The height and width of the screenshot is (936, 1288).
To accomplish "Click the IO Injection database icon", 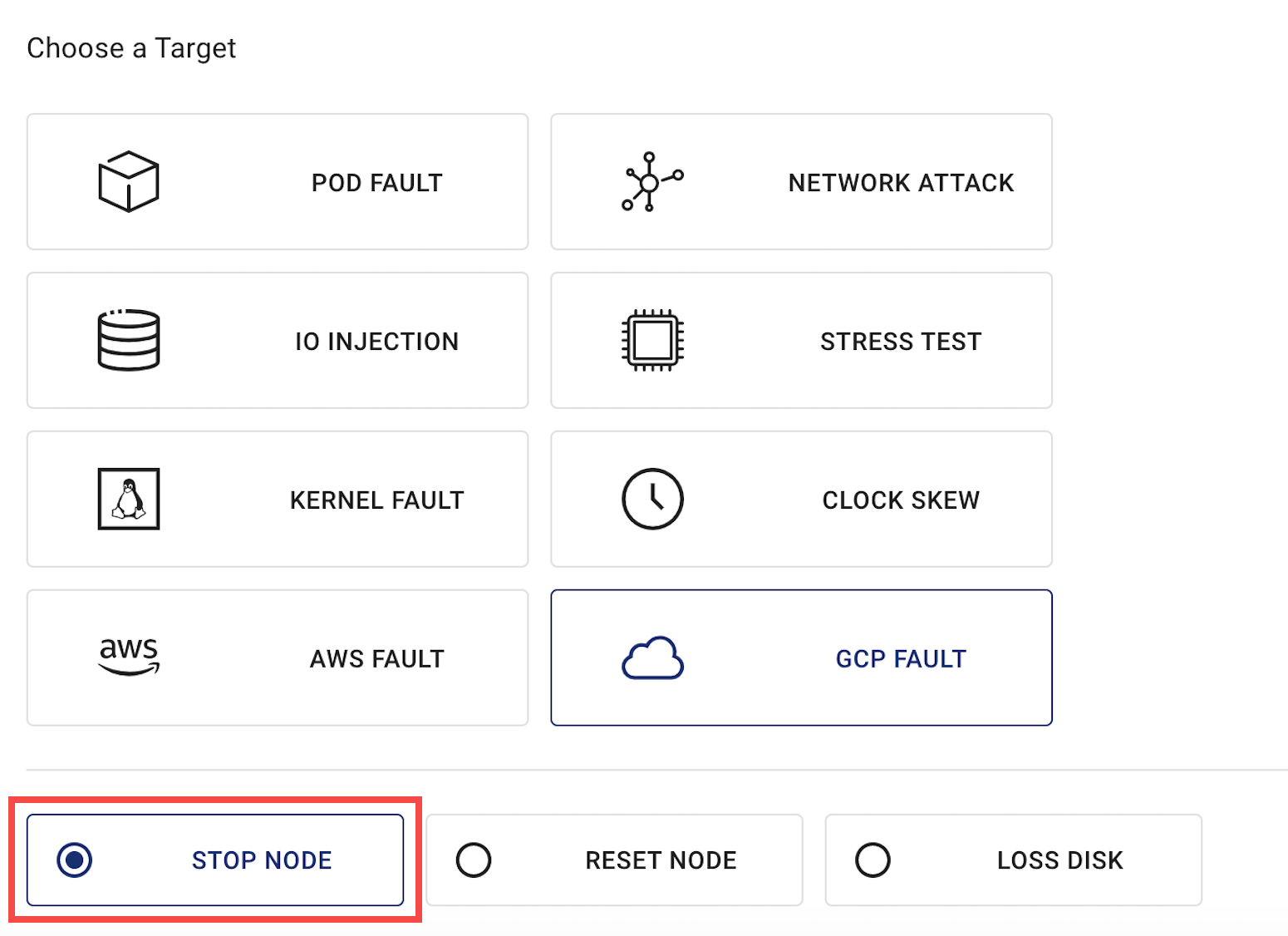I will point(129,340).
